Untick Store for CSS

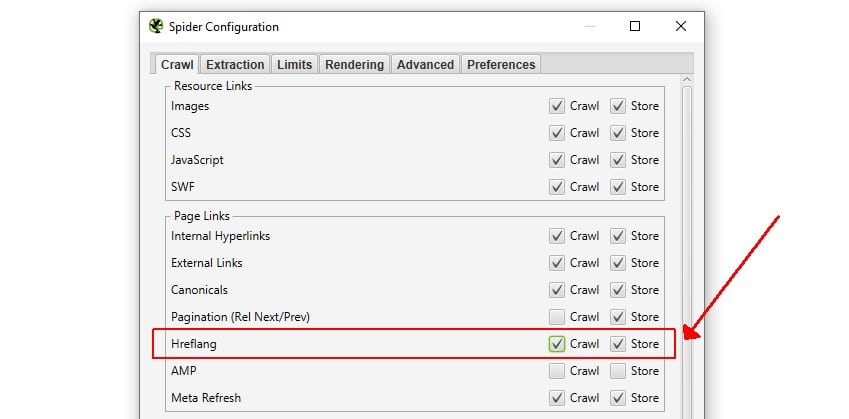618,133
